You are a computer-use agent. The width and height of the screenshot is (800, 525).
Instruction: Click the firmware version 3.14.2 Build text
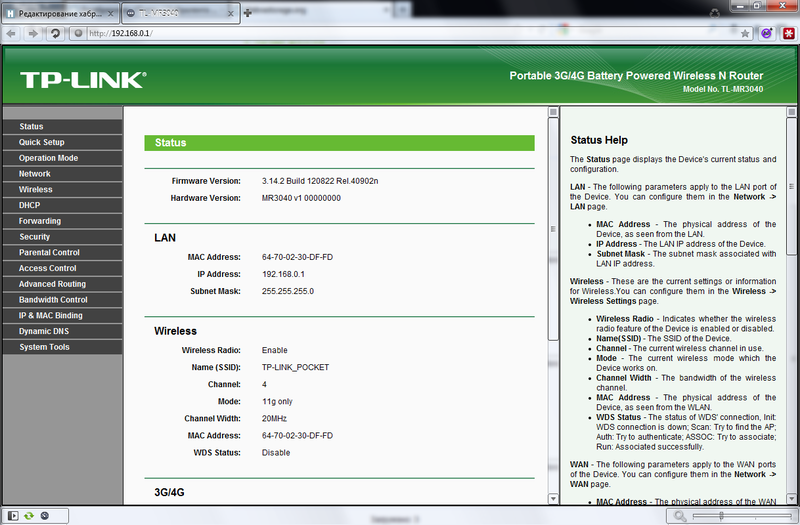320,181
